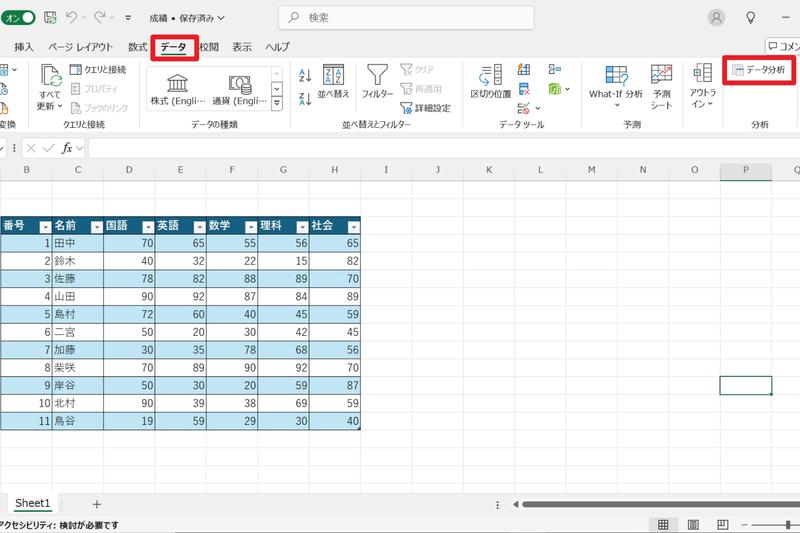Image resolution: width=800 pixels, height=533 pixels.
Task: Open the ページ レイアウト ribbon tab
Action: (x=80, y=47)
